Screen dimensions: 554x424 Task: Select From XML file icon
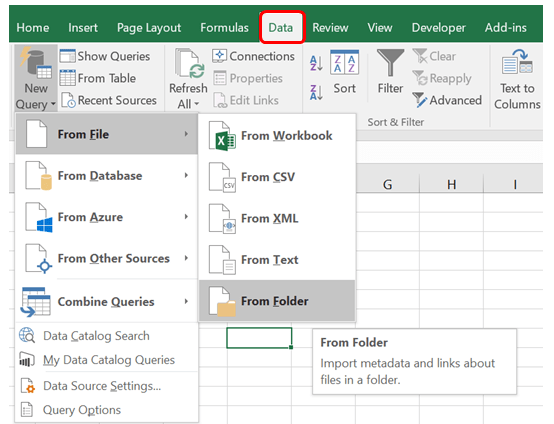(x=222, y=219)
